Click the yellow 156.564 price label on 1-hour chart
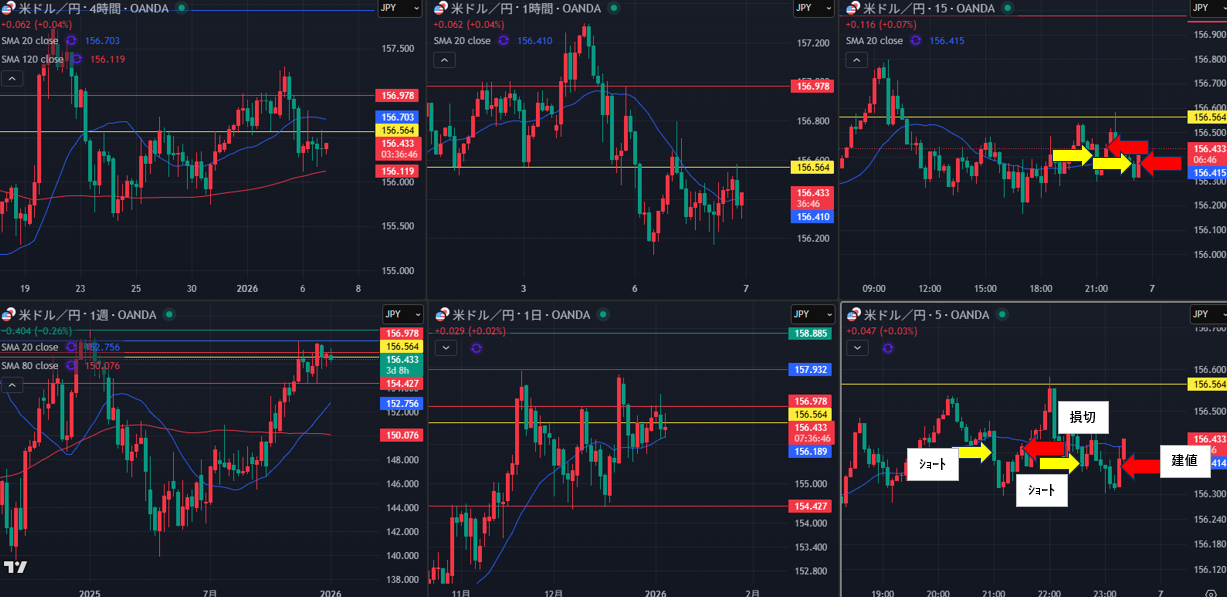This screenshot has width=1227, height=597. (x=811, y=167)
